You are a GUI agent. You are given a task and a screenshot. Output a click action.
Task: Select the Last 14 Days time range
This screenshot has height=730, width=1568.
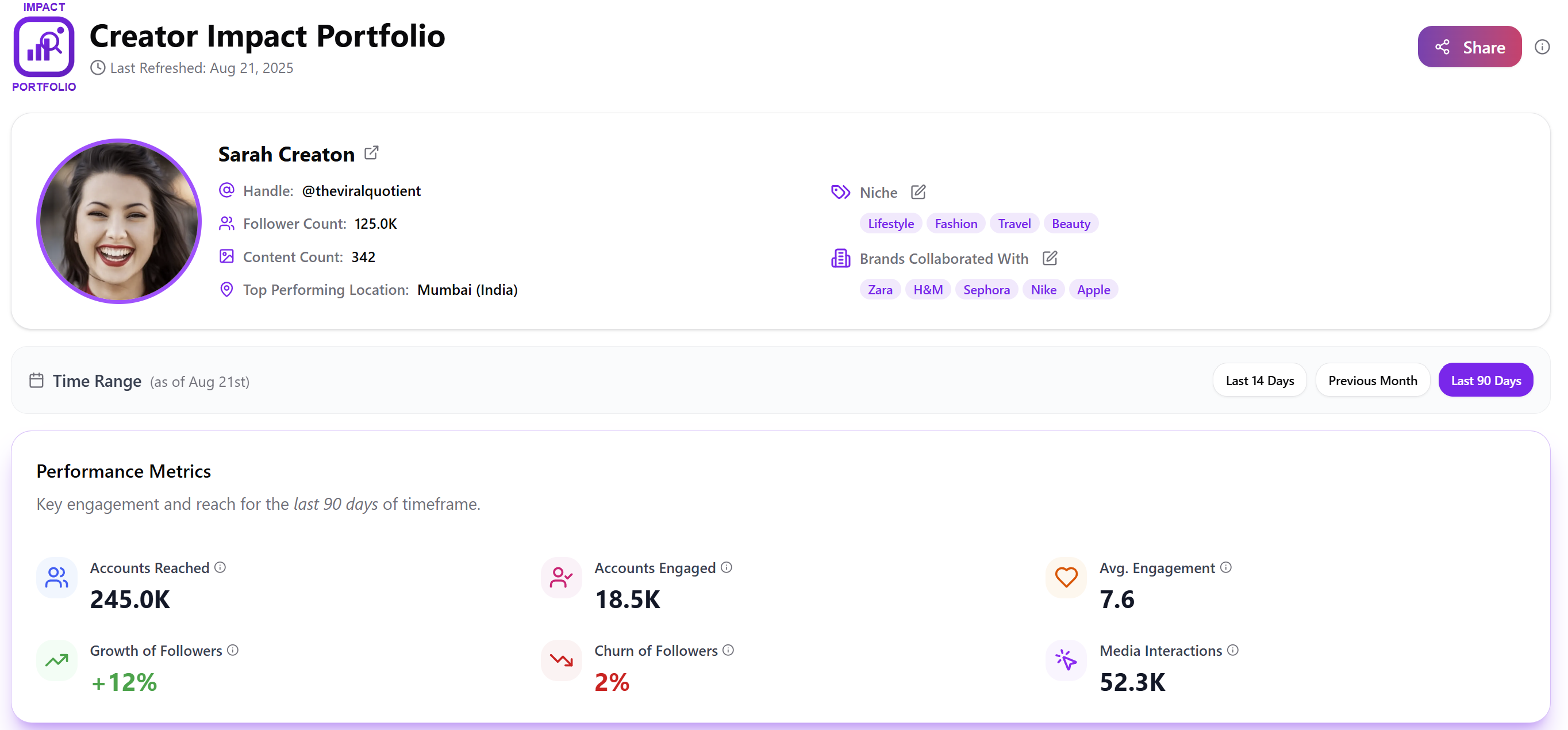coord(1259,381)
